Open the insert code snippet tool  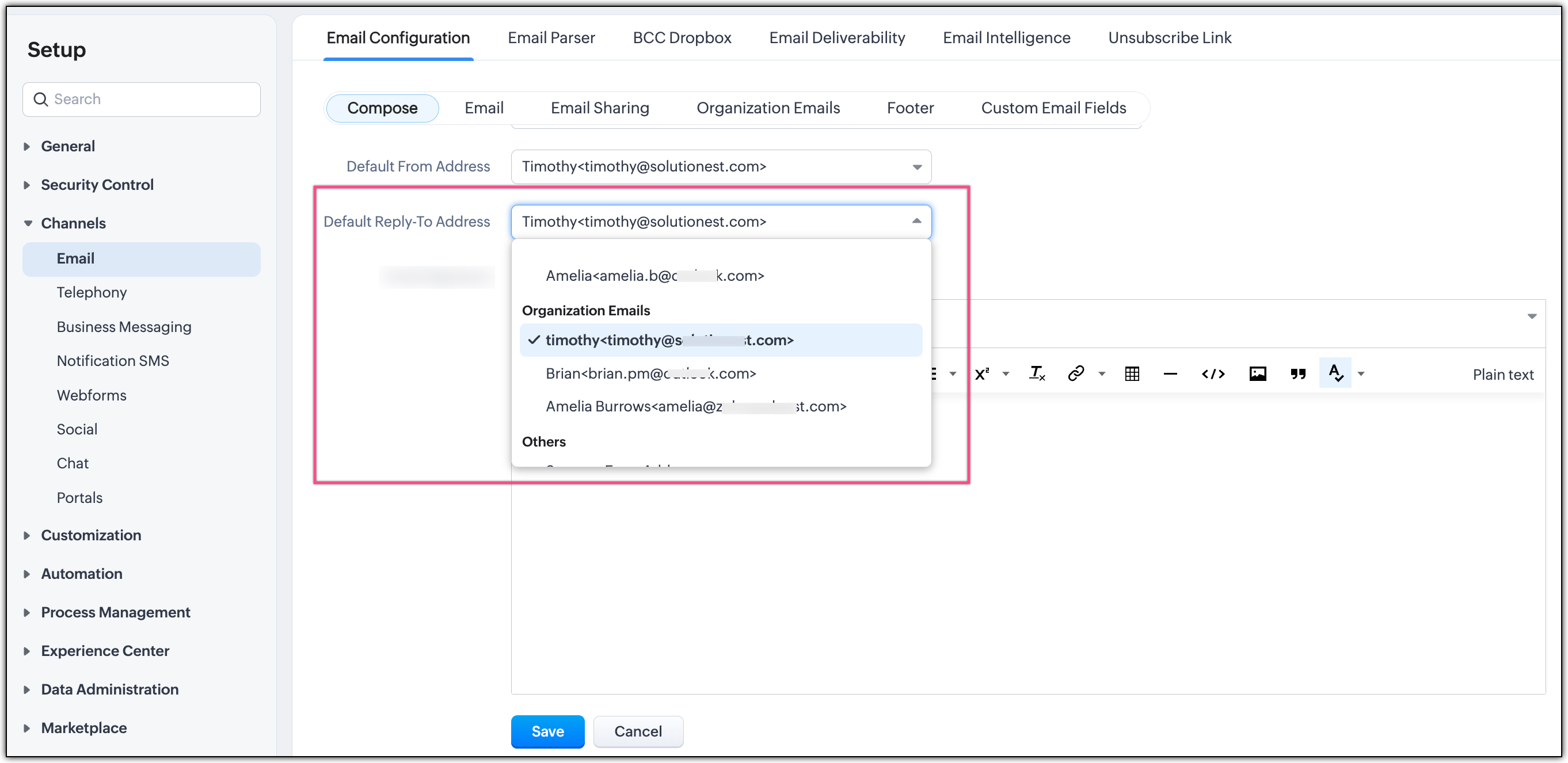click(1213, 373)
